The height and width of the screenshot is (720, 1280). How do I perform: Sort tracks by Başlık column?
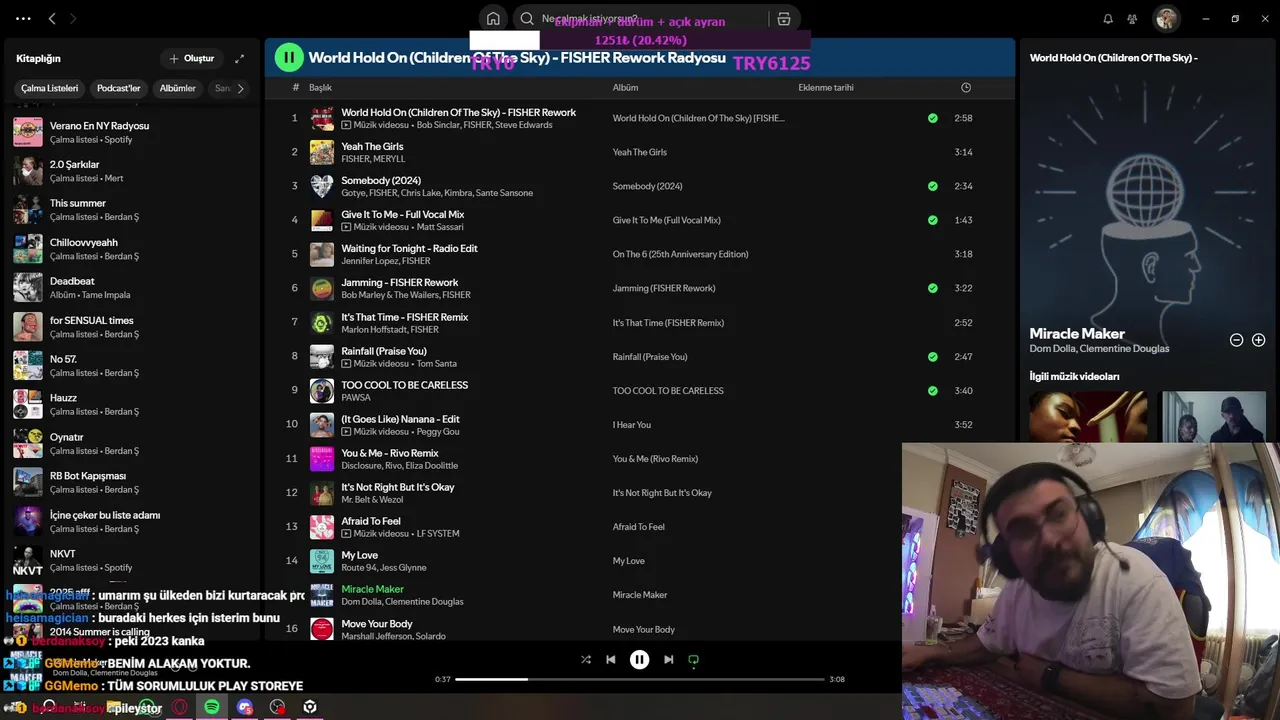click(320, 87)
